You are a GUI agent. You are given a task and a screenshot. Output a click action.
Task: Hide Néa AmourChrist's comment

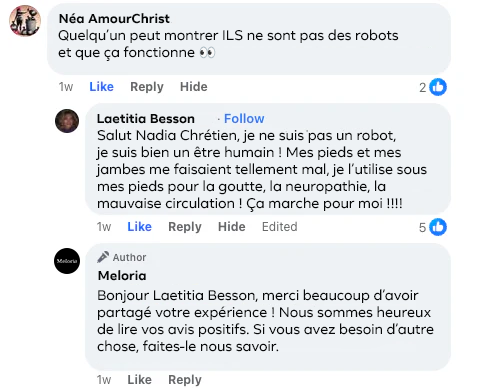[194, 87]
